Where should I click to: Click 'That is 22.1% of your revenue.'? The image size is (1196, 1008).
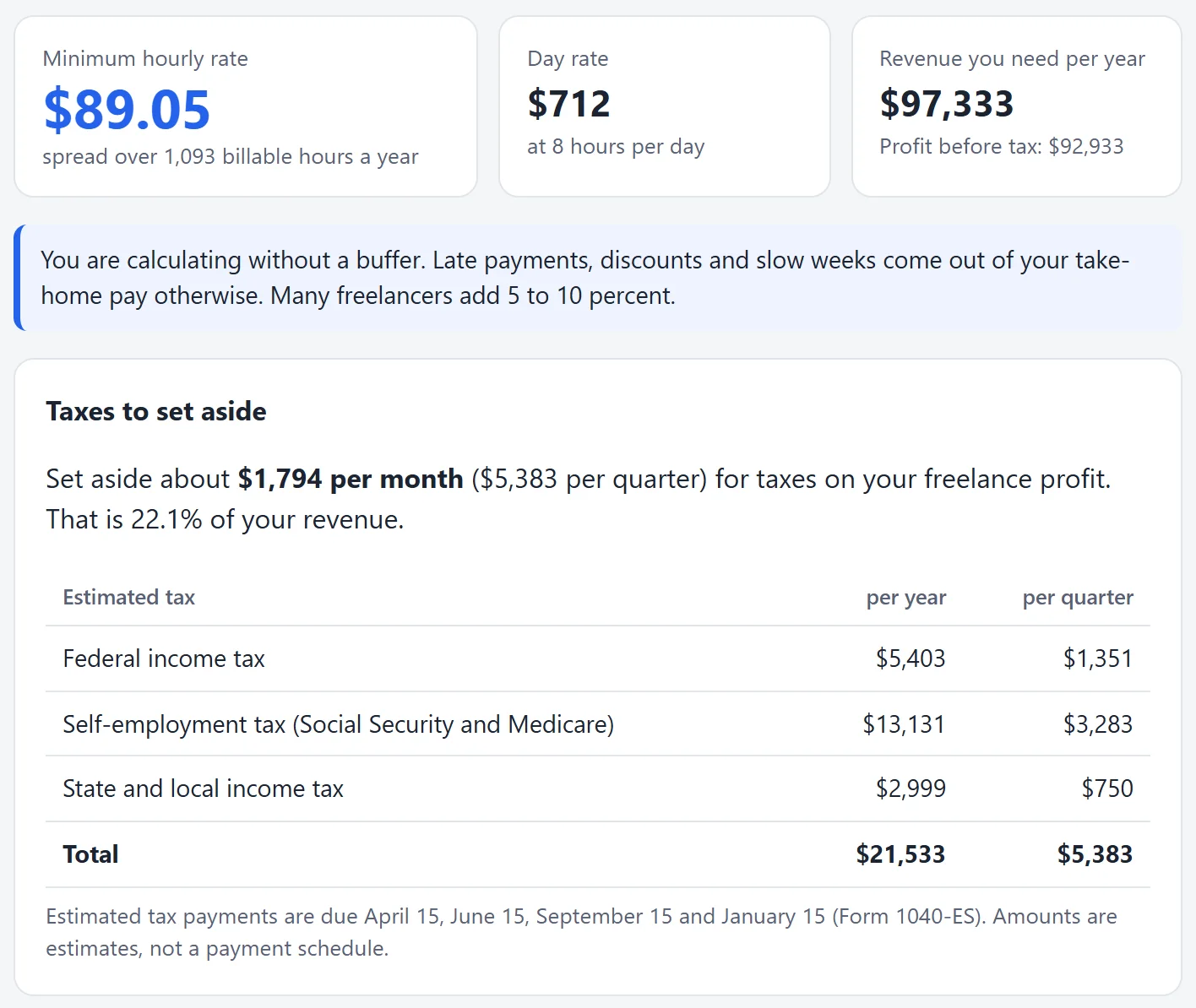tap(225, 519)
